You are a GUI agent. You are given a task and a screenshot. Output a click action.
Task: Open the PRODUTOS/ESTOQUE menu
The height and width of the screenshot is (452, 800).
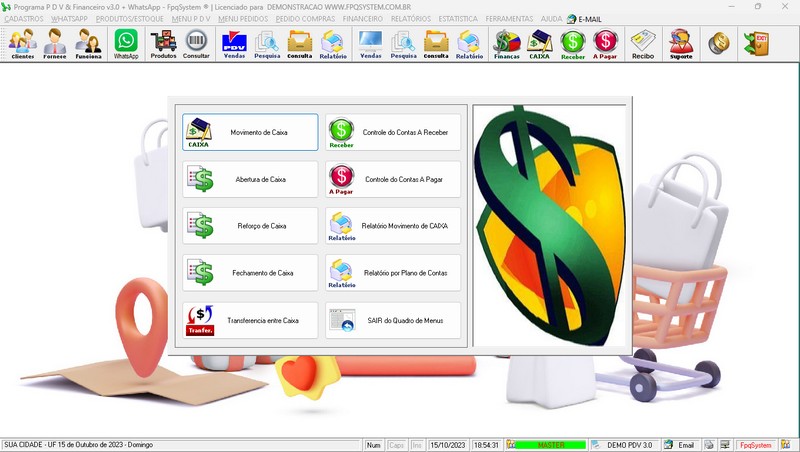pos(130,19)
